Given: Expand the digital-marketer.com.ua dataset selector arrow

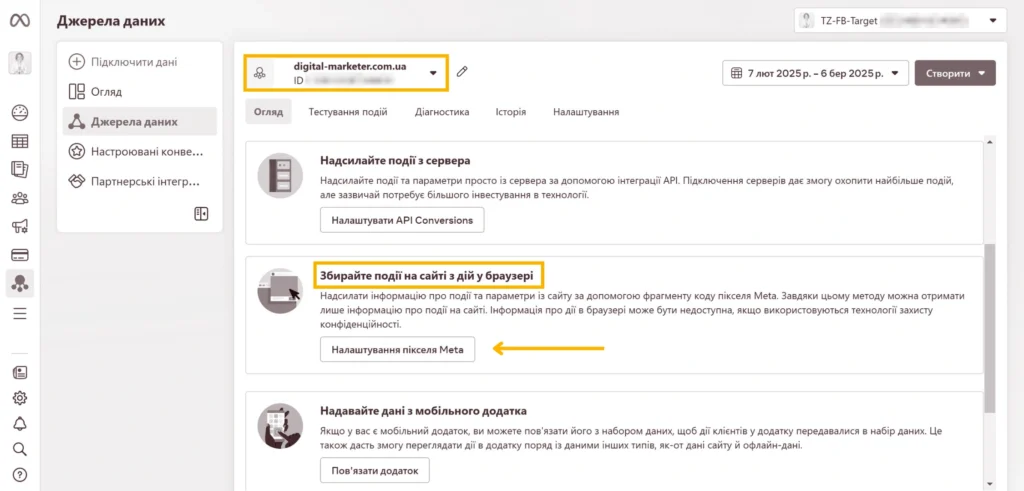Looking at the screenshot, I should click(433, 73).
